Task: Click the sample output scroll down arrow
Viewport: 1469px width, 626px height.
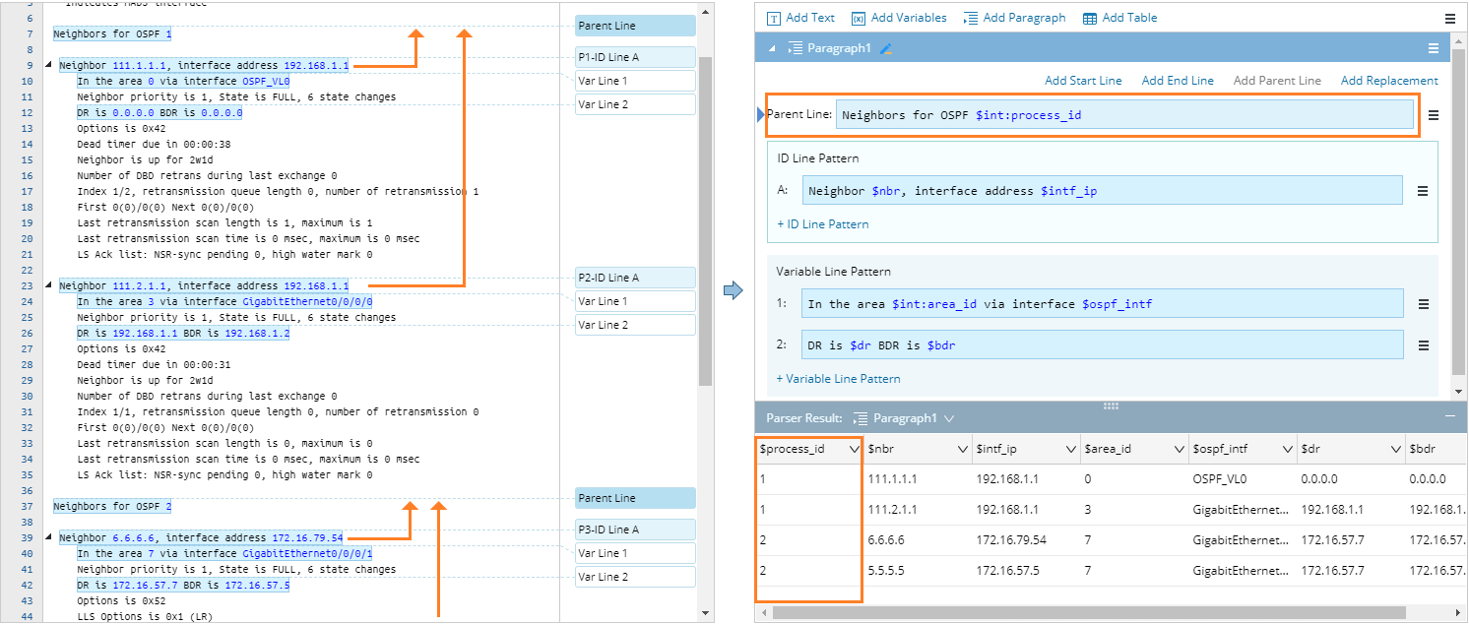Action: [x=706, y=614]
